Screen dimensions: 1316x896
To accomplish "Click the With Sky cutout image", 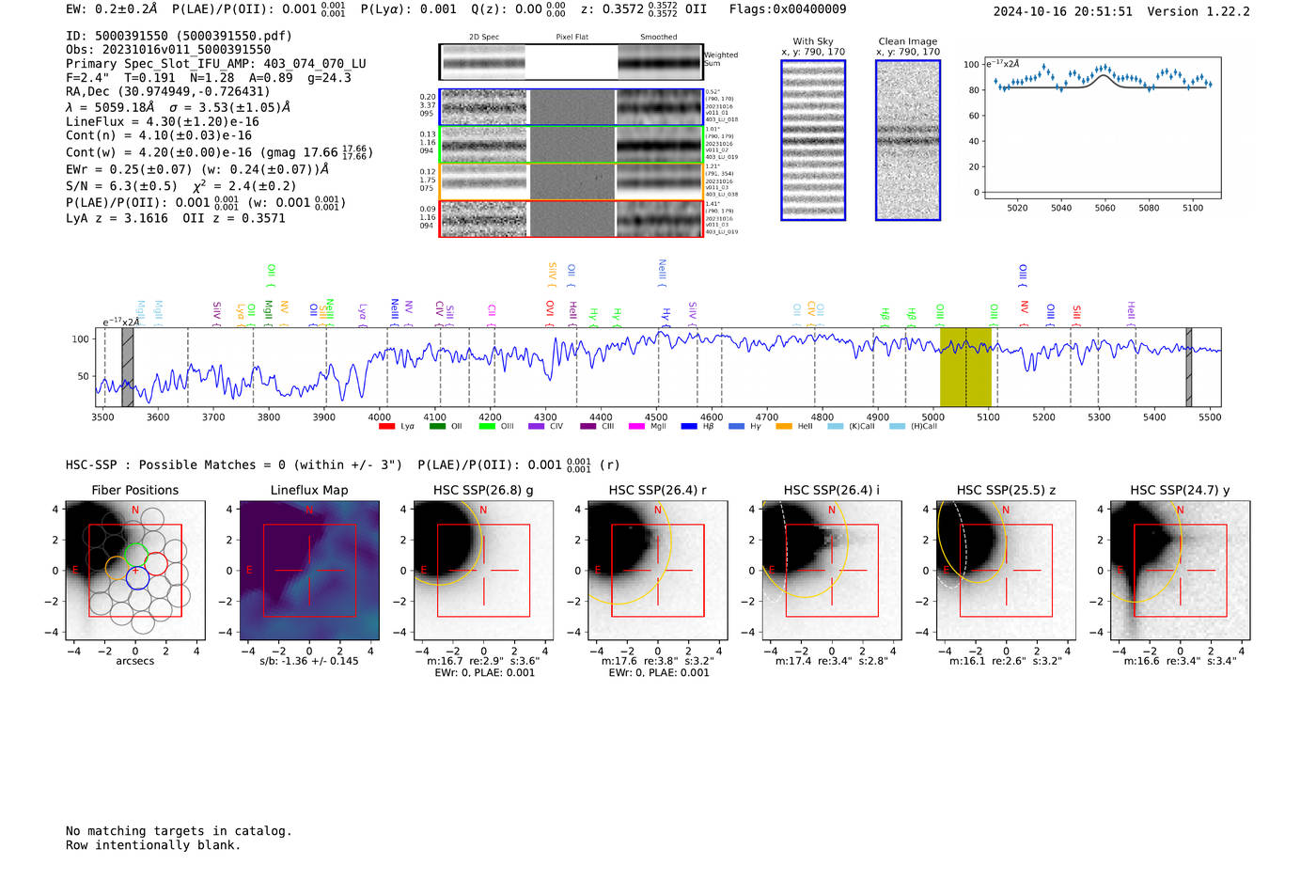I will coord(813,140).
